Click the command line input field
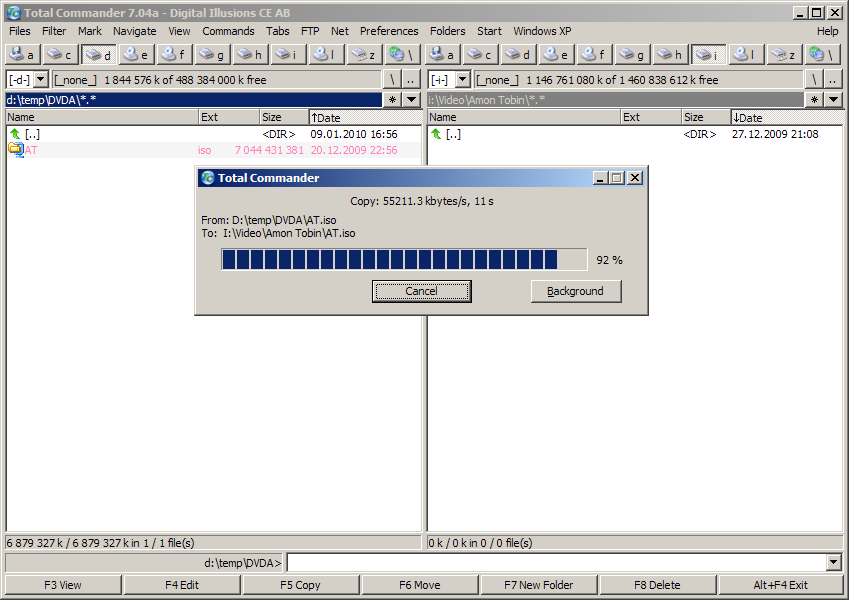This screenshot has width=849, height=600. (x=557, y=563)
